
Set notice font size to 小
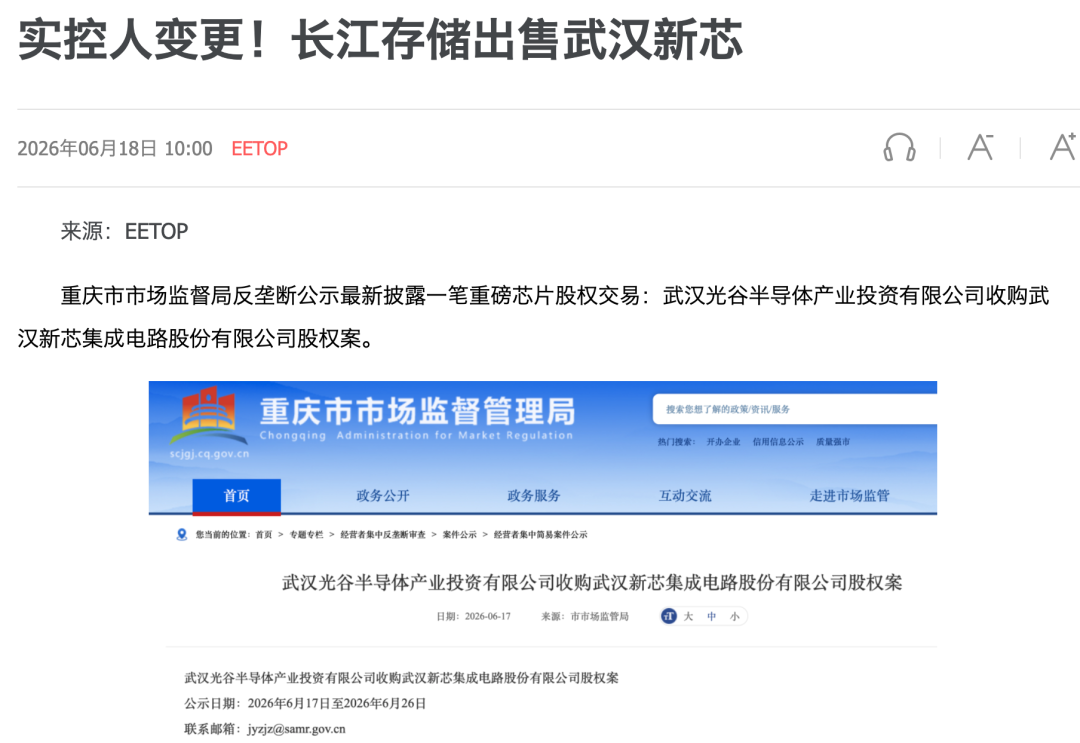tap(735, 616)
